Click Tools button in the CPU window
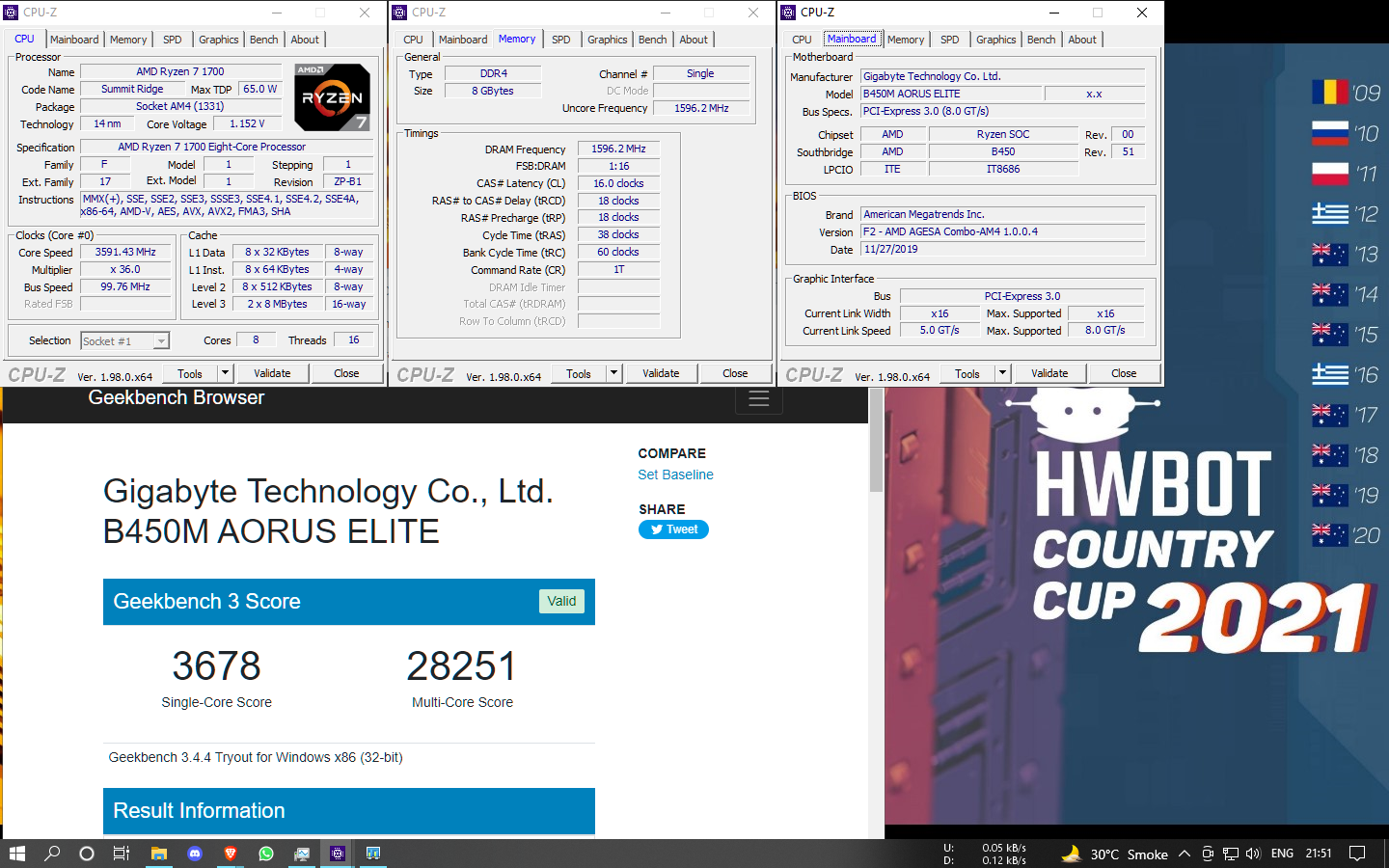 coord(190,373)
